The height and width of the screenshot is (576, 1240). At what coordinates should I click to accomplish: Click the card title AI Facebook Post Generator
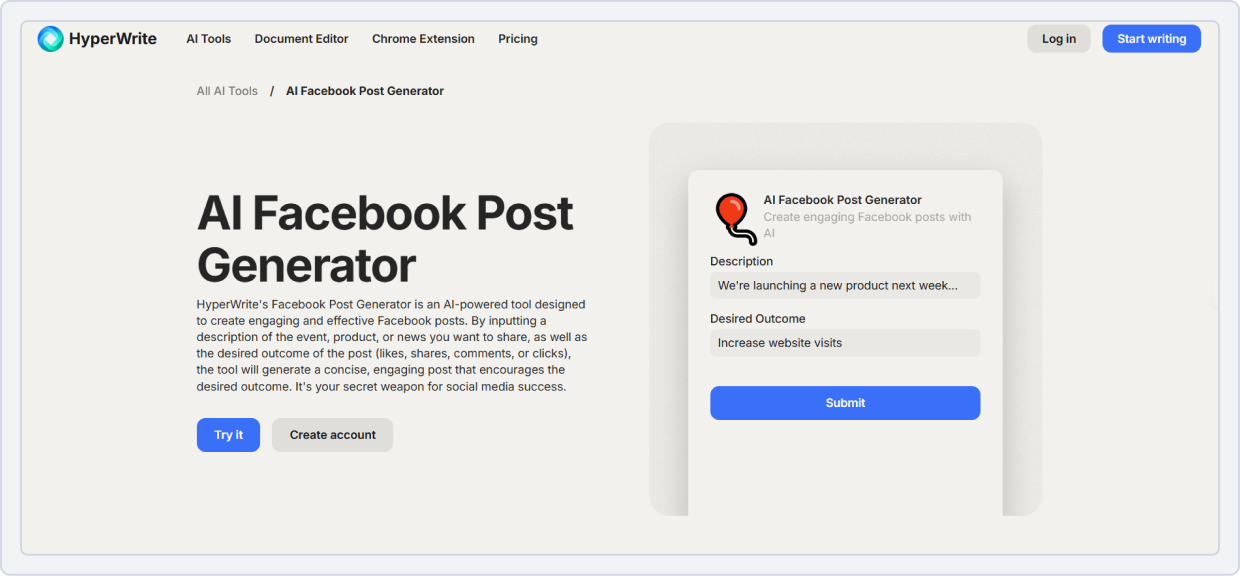pyautogui.click(x=843, y=200)
